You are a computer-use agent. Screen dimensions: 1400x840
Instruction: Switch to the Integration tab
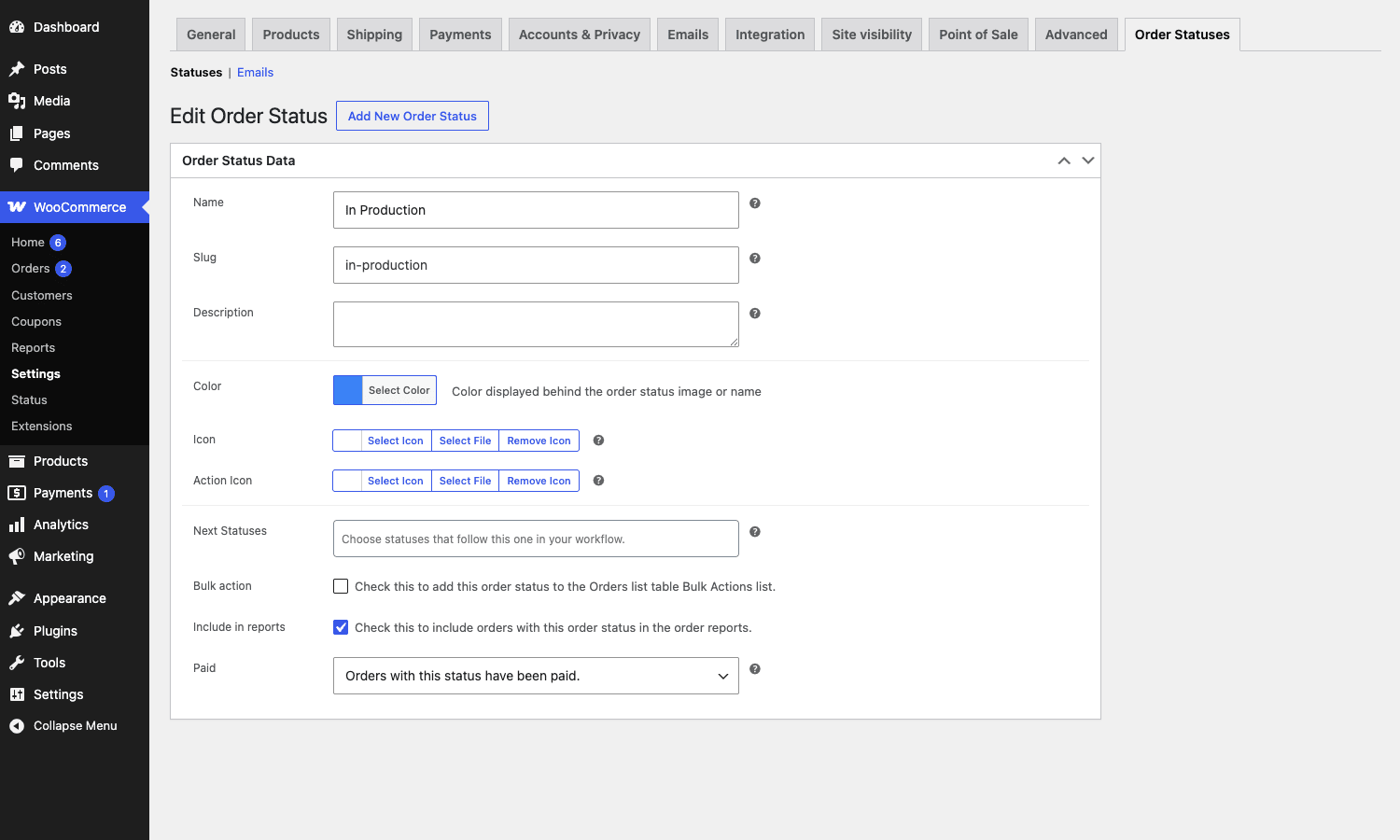770,35
